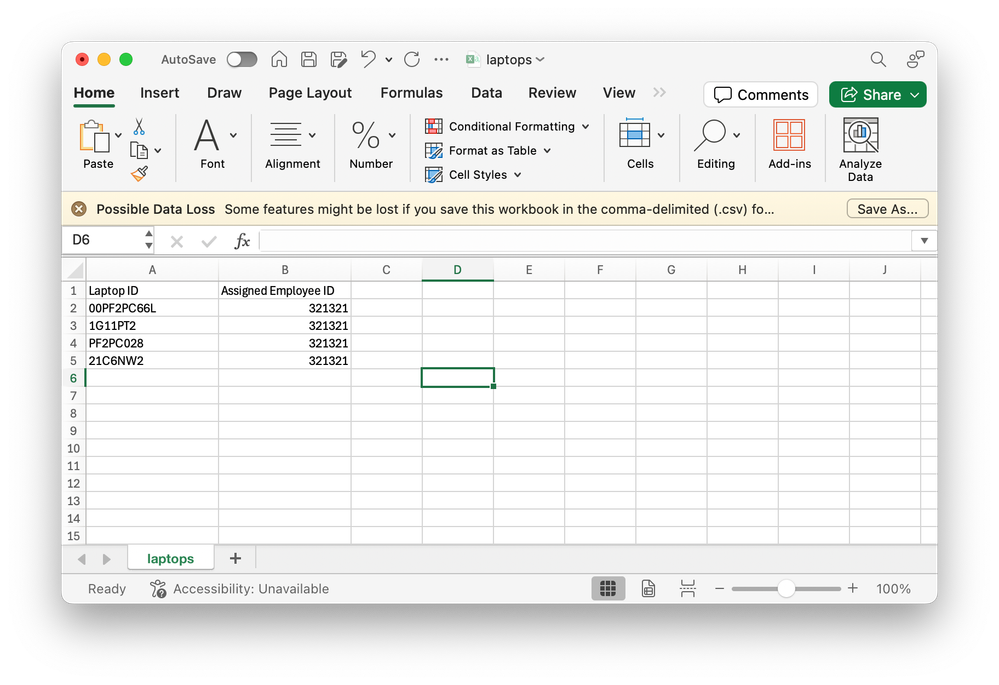Screen dimensions: 999x685
Task: Select the Paste tool
Action: (x=96, y=140)
